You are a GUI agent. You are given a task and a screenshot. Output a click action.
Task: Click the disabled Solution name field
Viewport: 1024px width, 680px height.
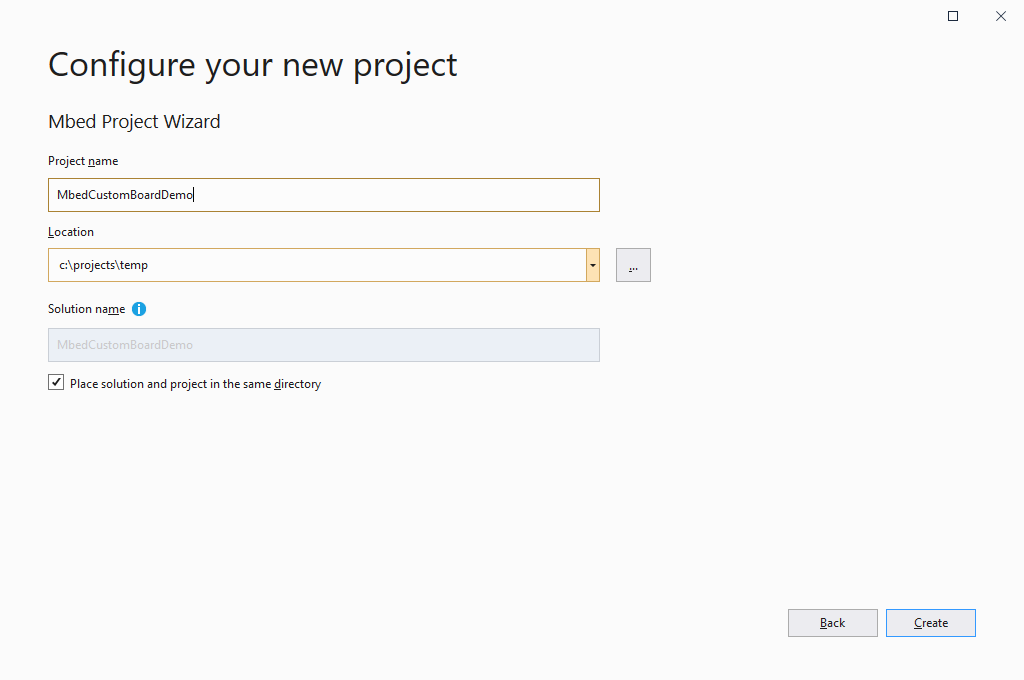324,345
